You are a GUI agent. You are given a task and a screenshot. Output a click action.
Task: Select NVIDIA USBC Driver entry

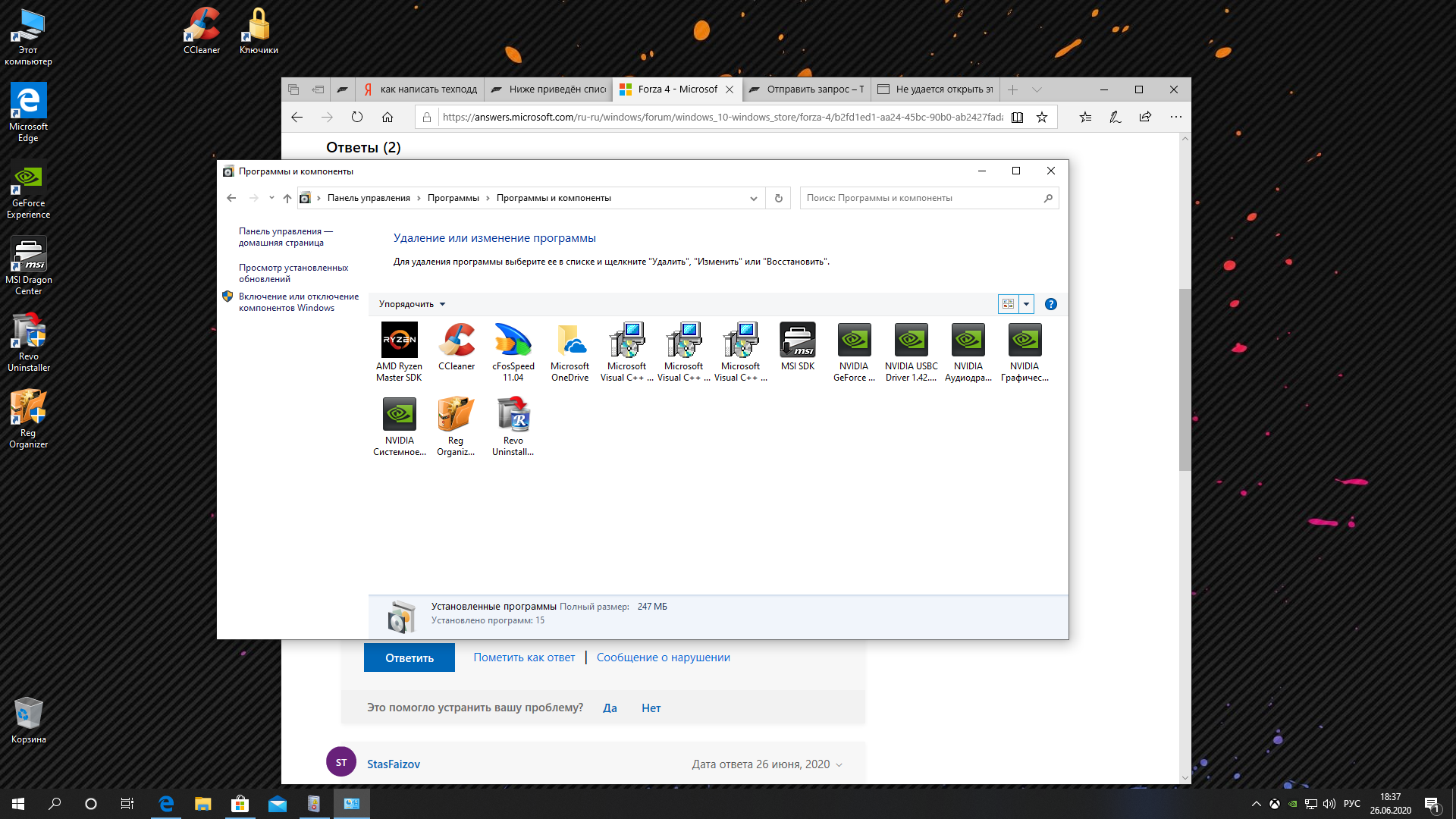[911, 352]
